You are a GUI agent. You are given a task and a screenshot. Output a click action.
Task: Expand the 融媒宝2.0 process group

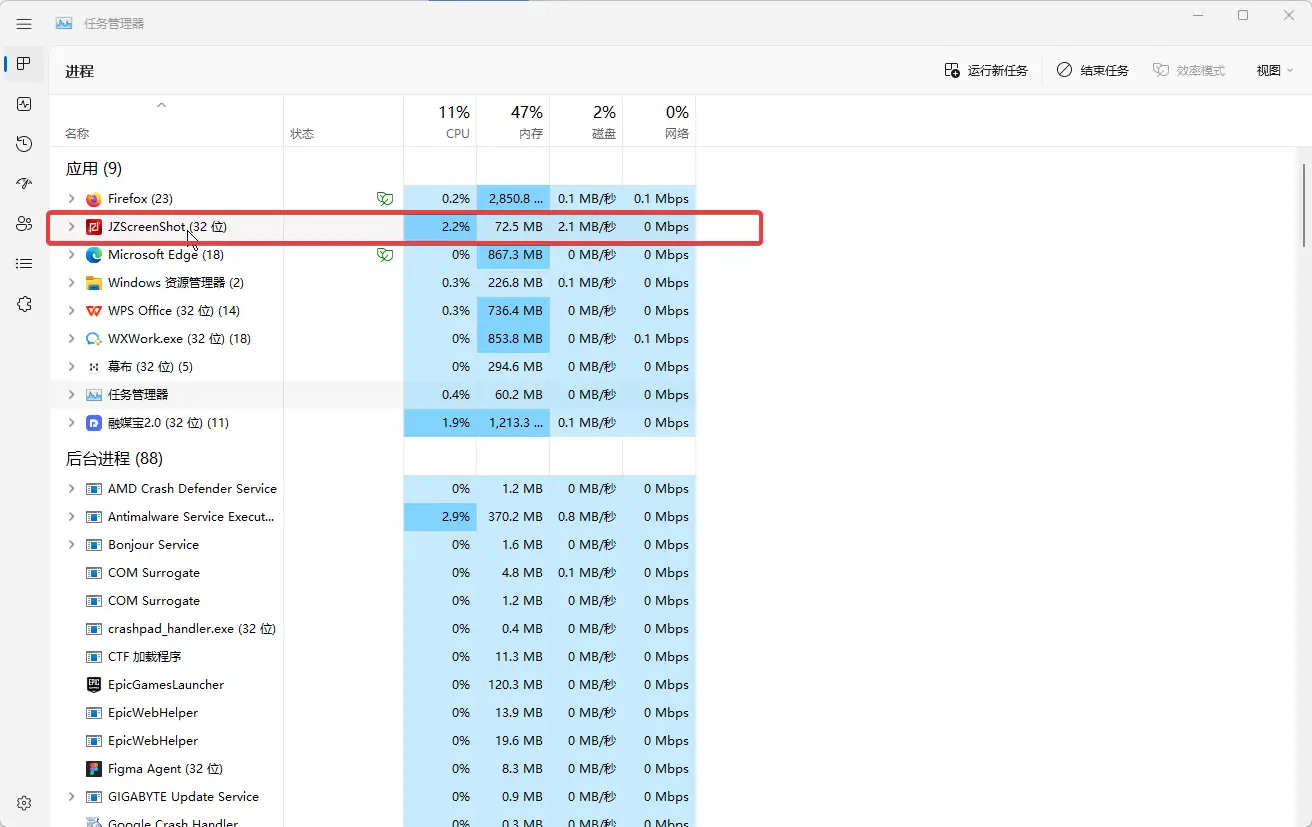pyautogui.click(x=71, y=423)
